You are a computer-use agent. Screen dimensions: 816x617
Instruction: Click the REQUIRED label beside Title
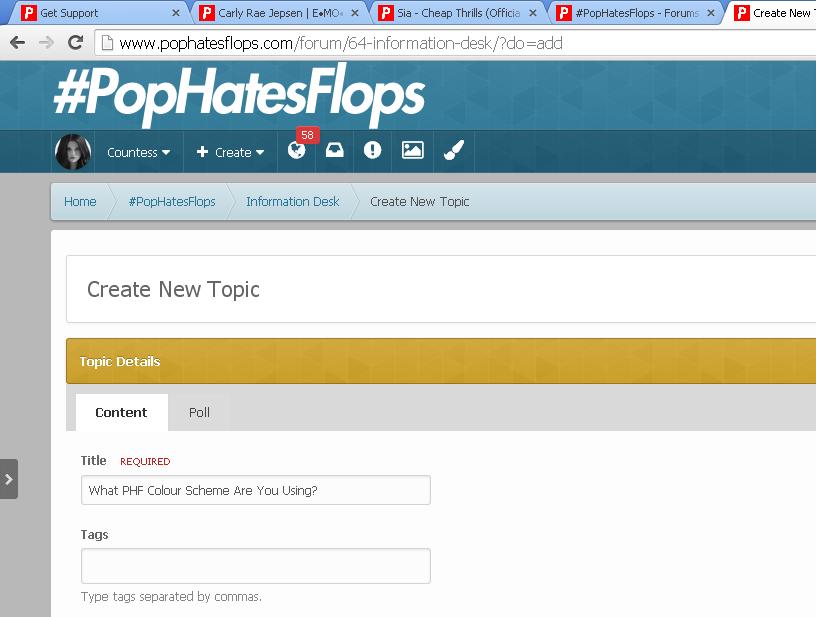145,461
